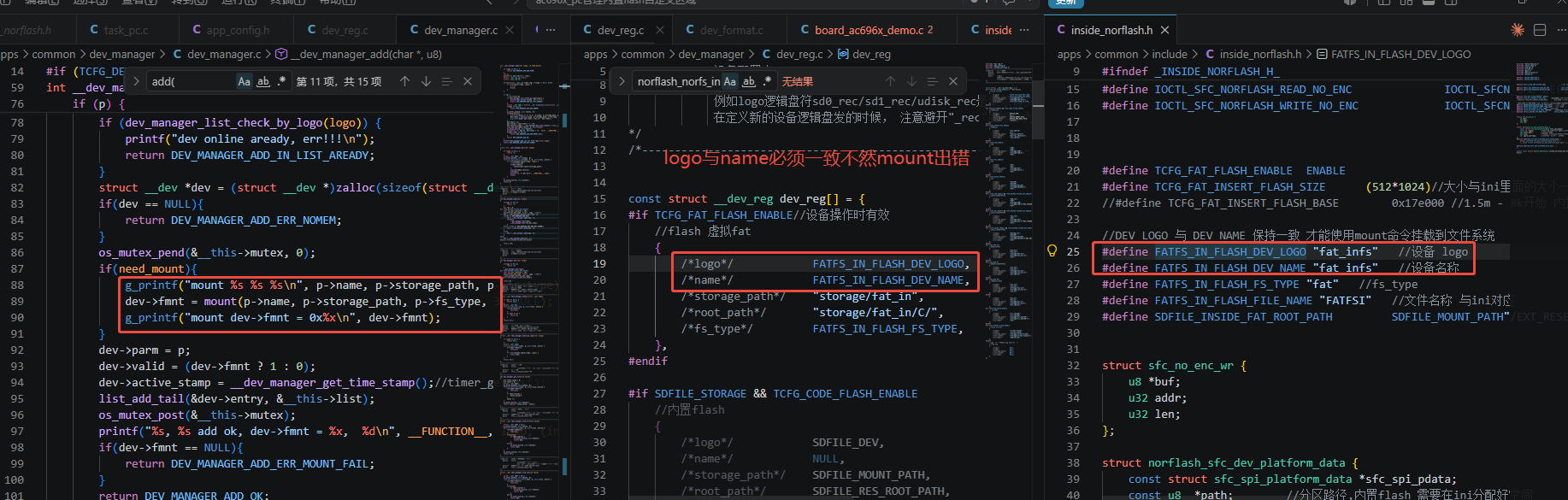Screen dimensions: 1568x500
Task: Open more actions menu of middle editor group
Action: (x=1024, y=30)
